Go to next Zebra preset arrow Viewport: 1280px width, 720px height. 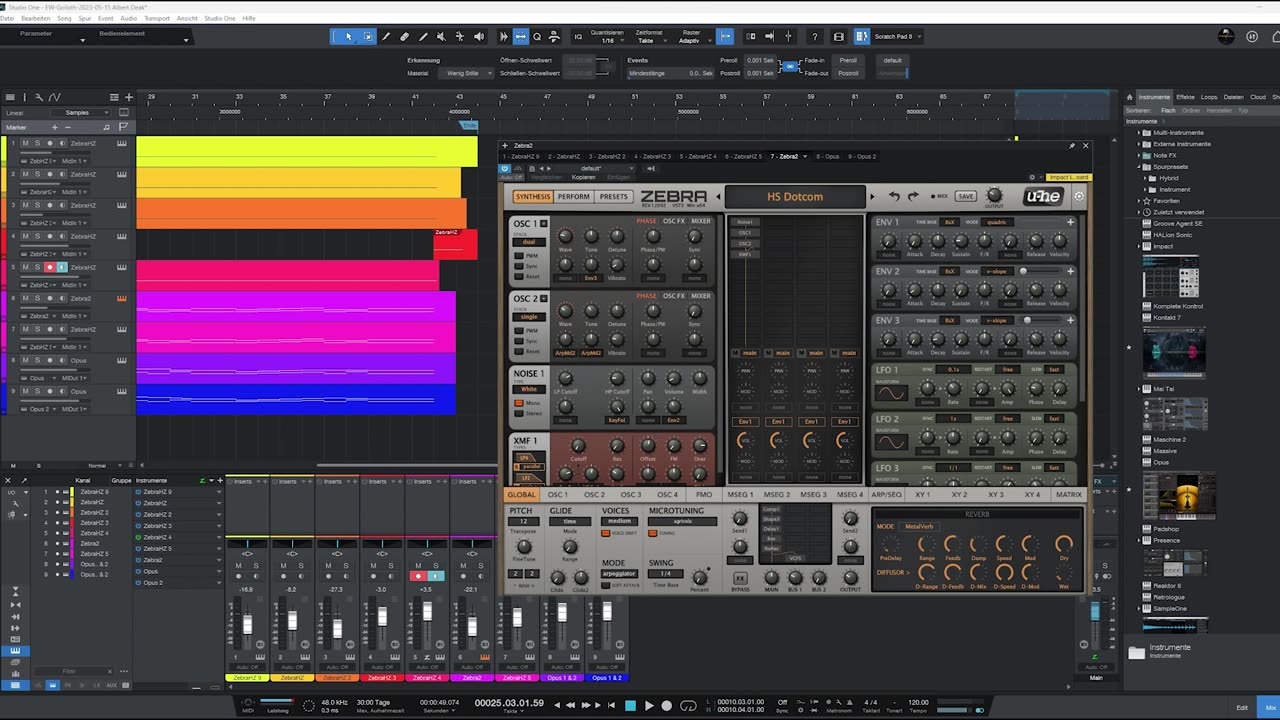(x=872, y=196)
